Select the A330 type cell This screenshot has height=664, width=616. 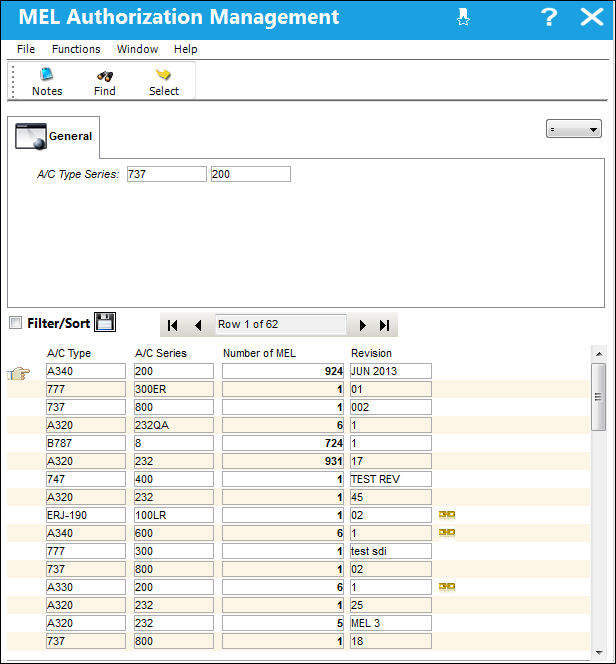click(86, 587)
